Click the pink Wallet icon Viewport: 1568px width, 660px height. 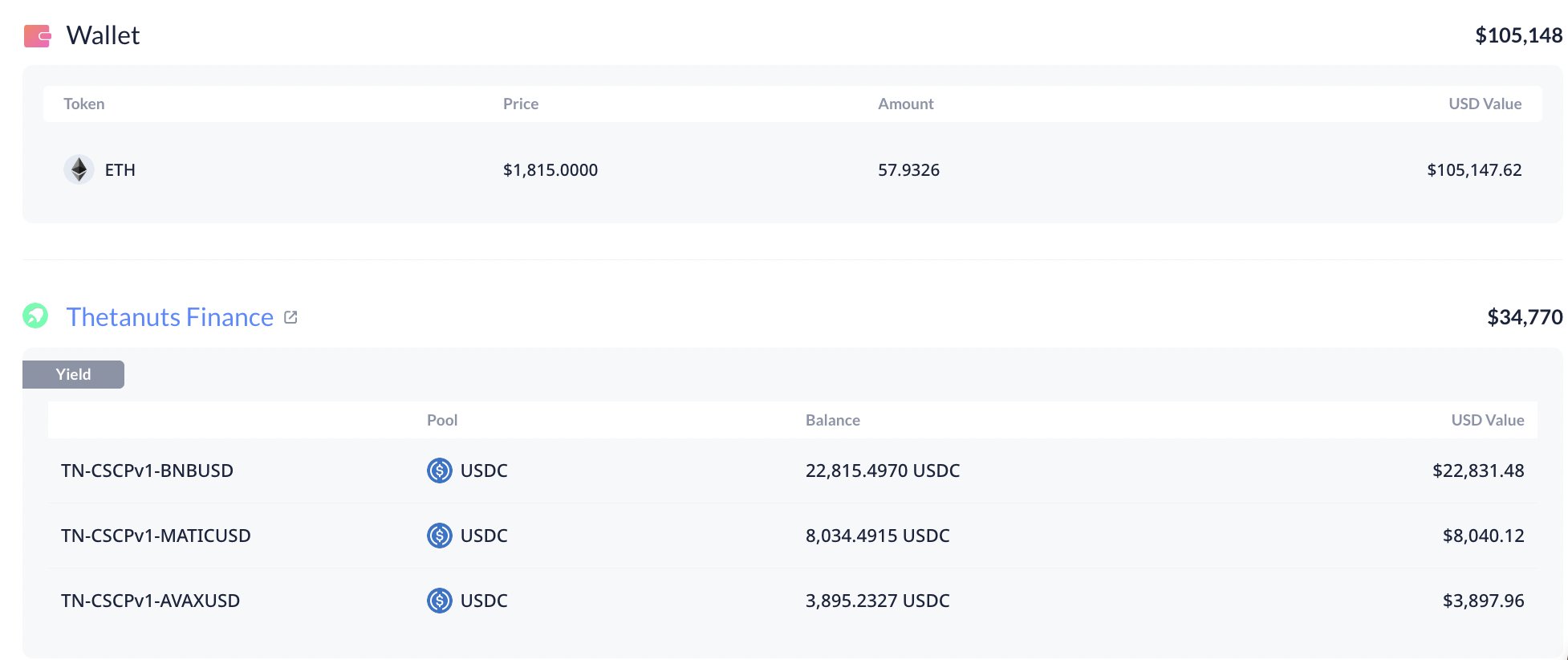38,36
